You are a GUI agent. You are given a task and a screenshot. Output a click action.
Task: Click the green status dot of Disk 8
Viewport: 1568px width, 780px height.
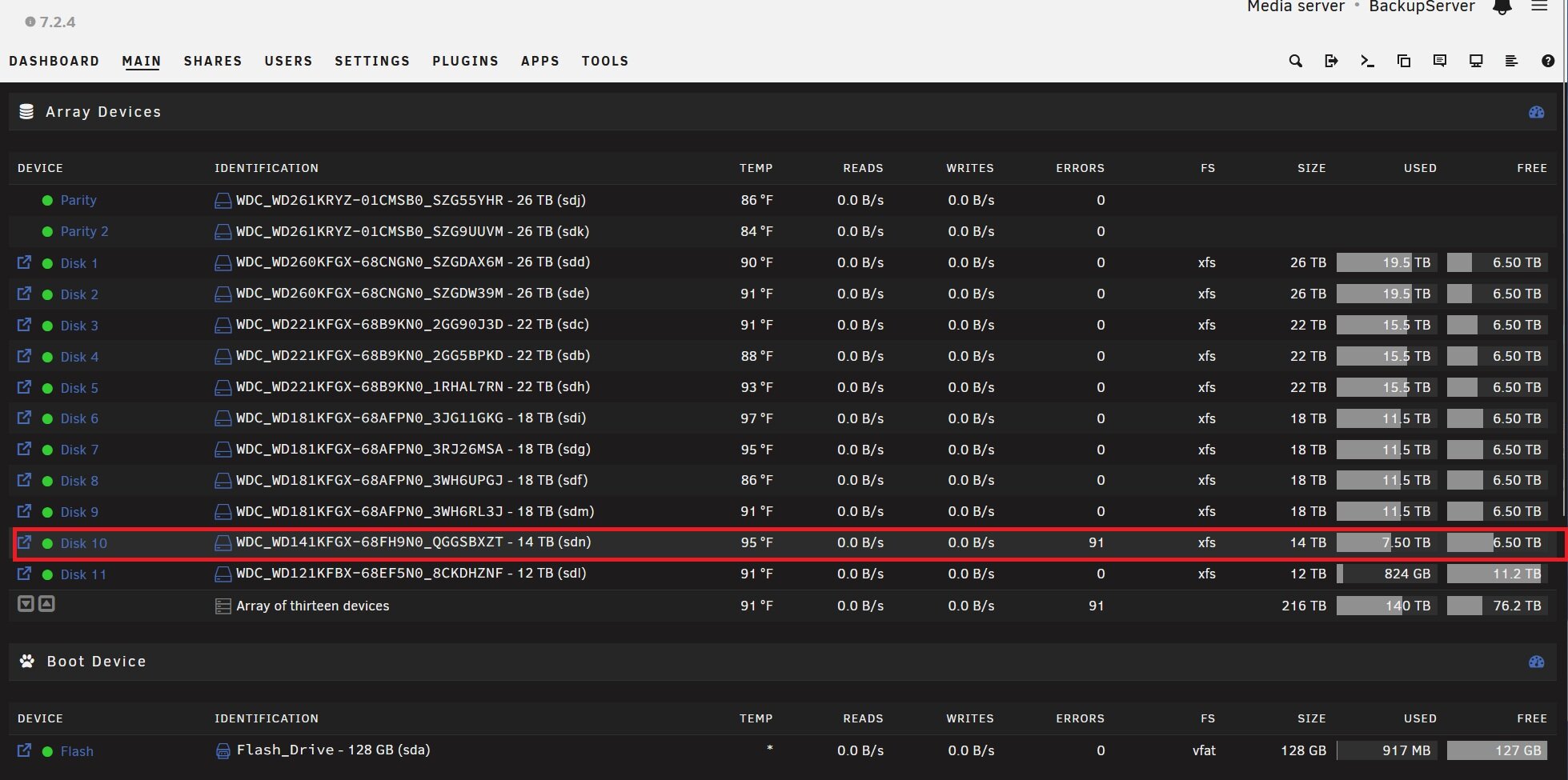(47, 481)
